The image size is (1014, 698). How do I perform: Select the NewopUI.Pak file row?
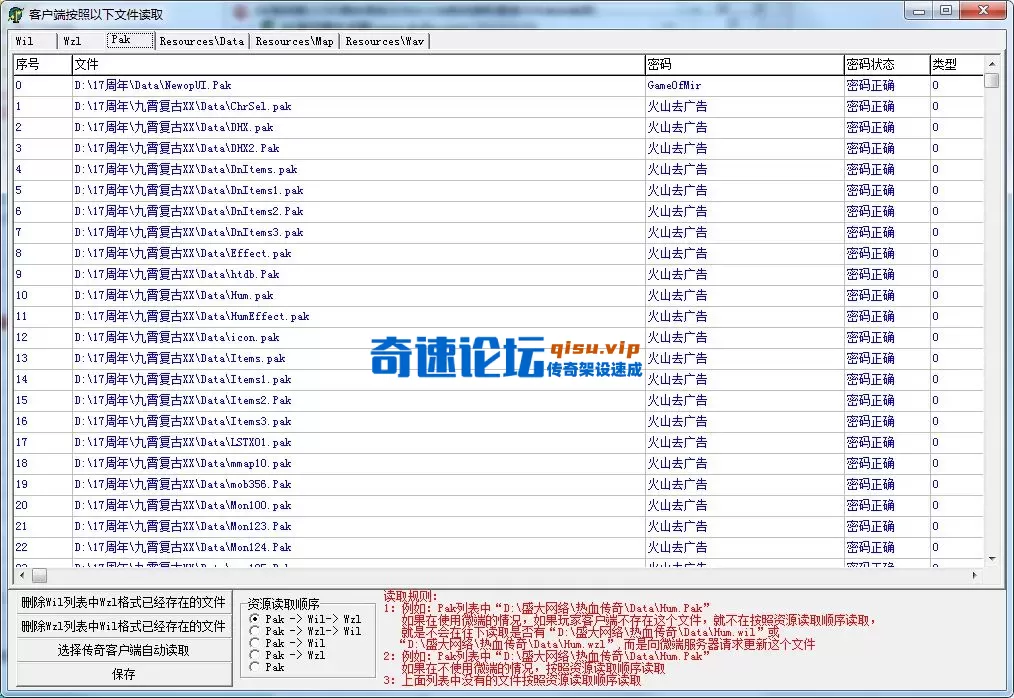click(x=300, y=85)
